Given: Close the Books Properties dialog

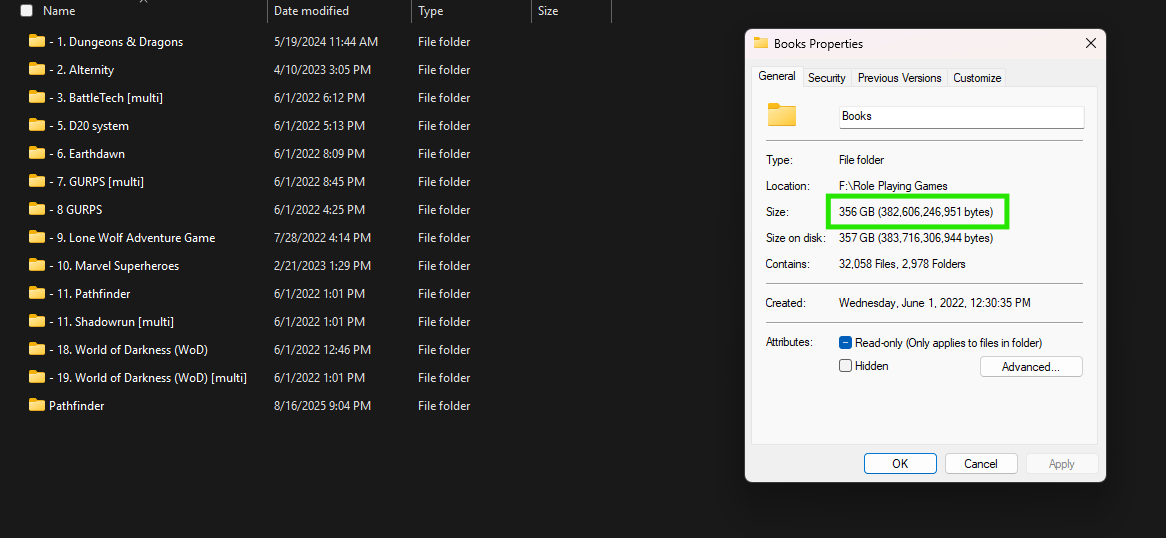Looking at the screenshot, I should (x=1090, y=43).
